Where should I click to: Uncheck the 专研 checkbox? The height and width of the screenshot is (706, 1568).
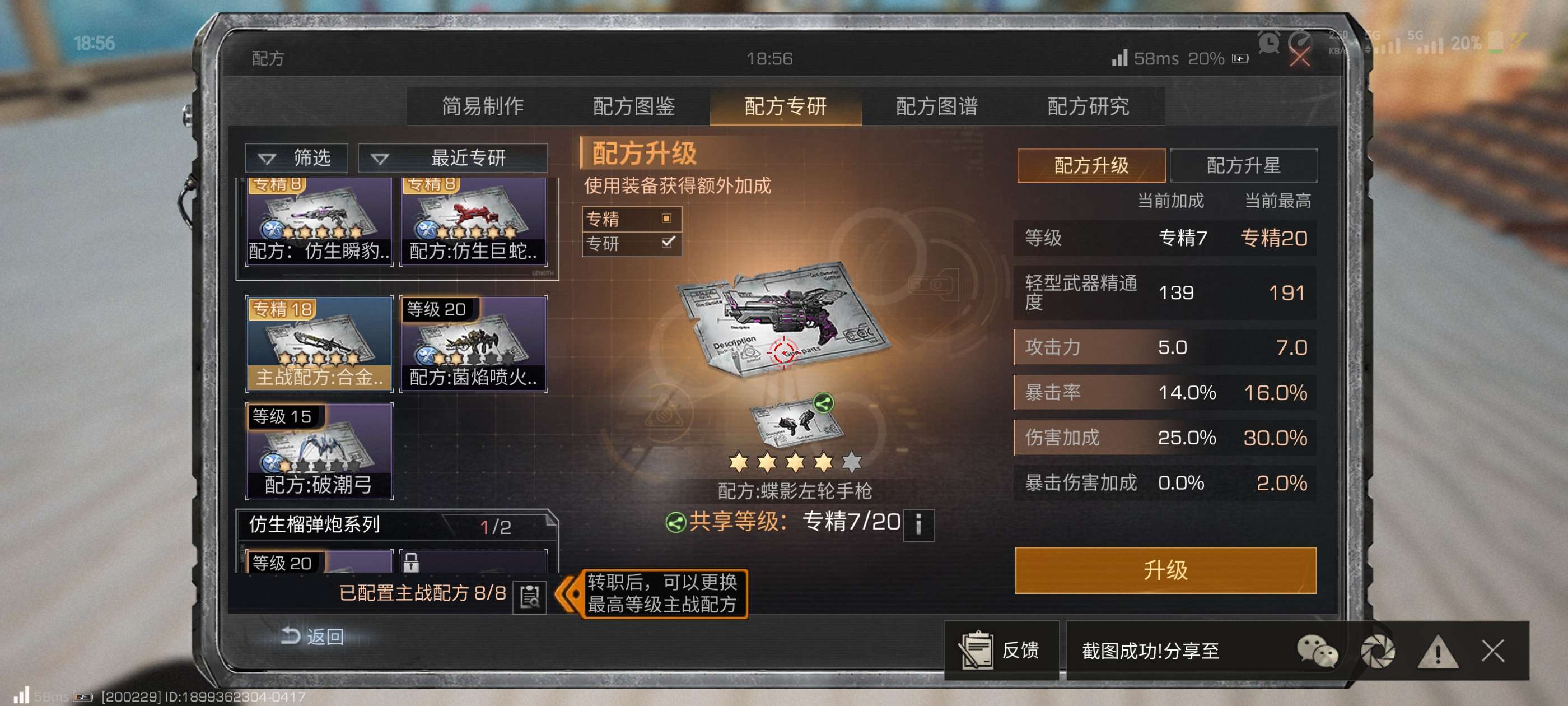[667, 243]
